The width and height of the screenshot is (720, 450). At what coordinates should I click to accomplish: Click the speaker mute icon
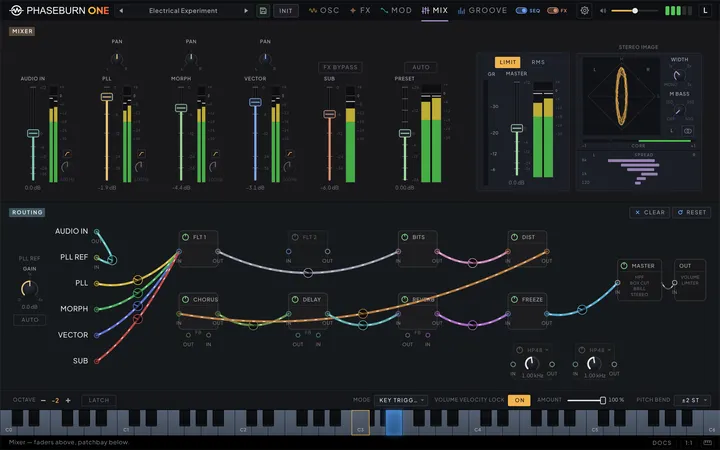point(603,11)
